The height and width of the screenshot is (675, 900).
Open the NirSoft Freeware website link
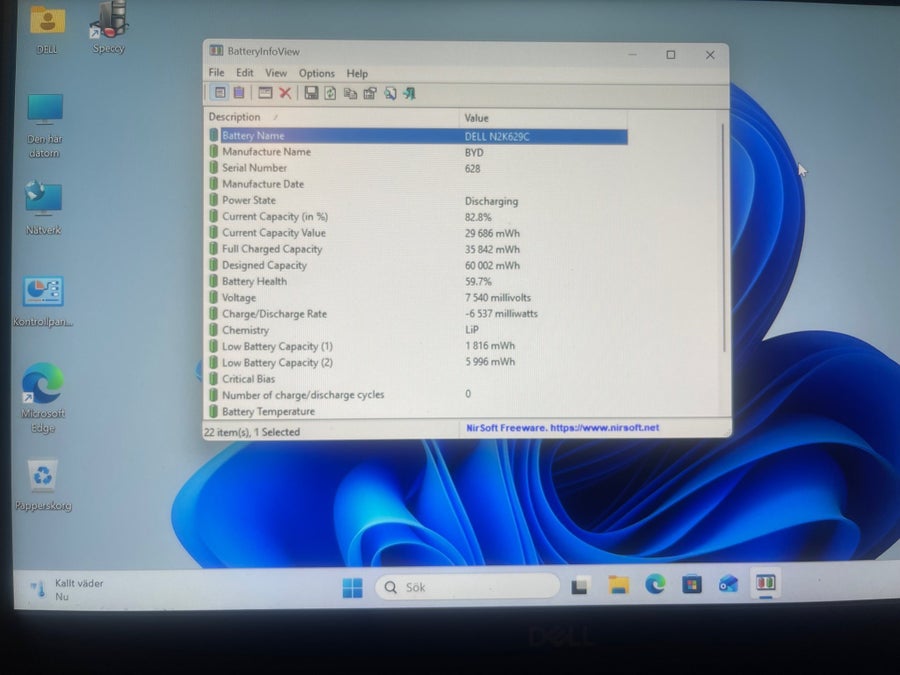point(562,428)
